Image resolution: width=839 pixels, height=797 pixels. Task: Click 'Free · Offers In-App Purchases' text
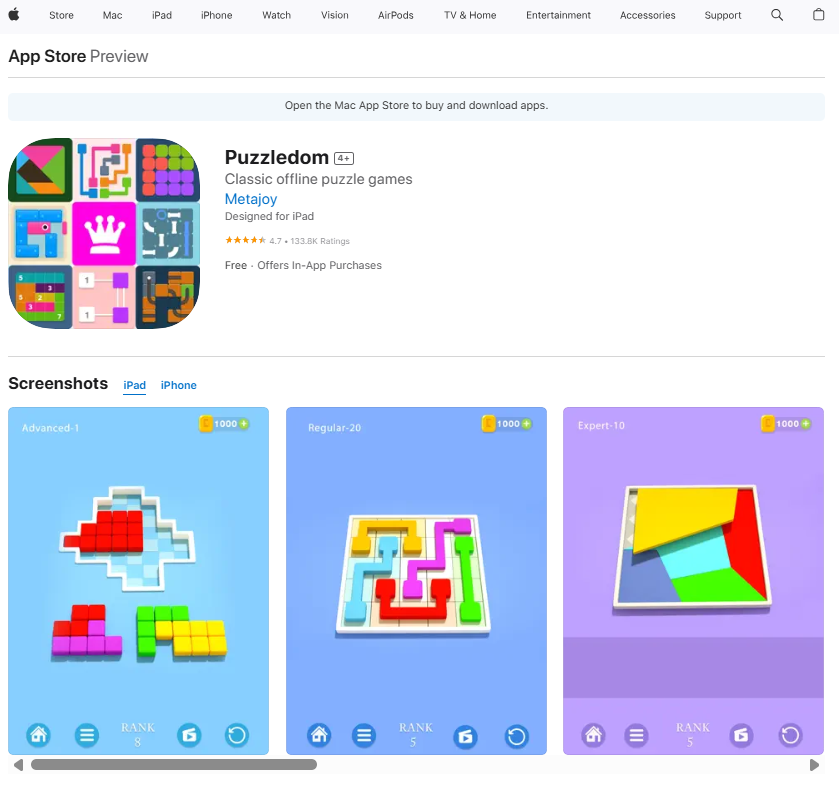point(303,265)
